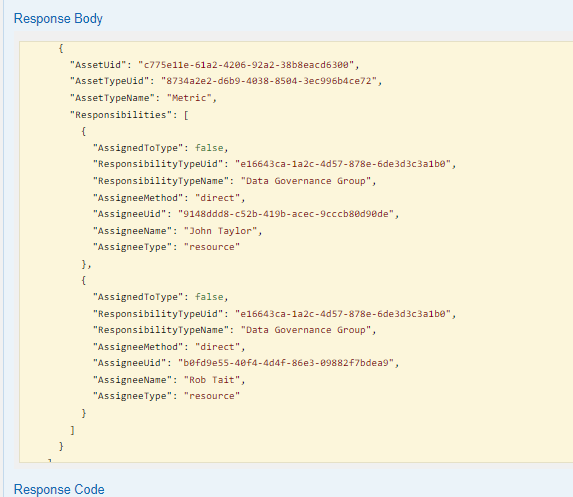
Task: Click the "AssetTypeUid" key
Action: (109, 81)
